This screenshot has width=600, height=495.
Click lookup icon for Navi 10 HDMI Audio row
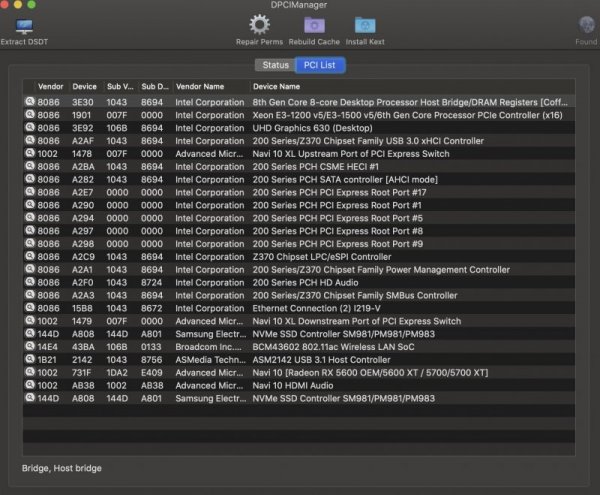coord(30,385)
